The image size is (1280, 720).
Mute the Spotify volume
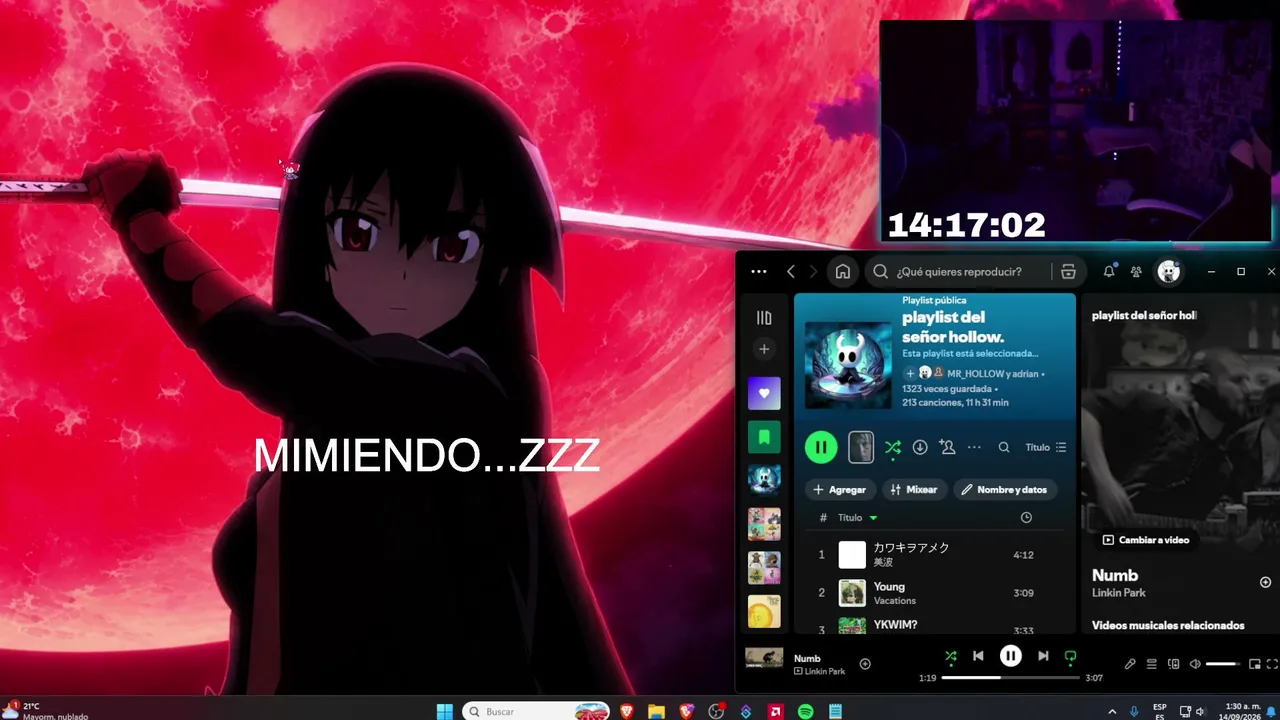click(1195, 664)
